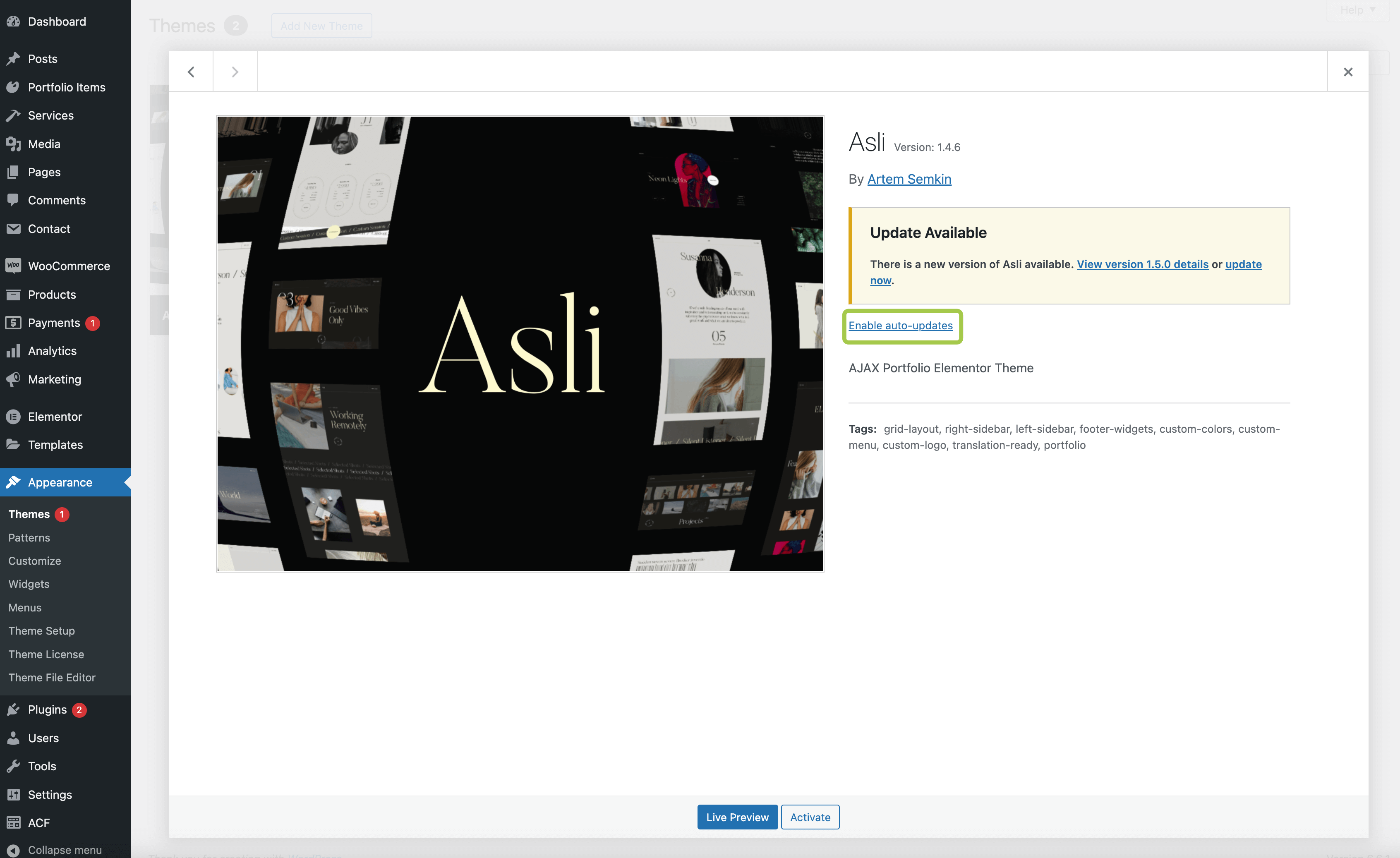Enable auto-updates for Asli theme
This screenshot has width=1400, height=858.
click(x=900, y=326)
